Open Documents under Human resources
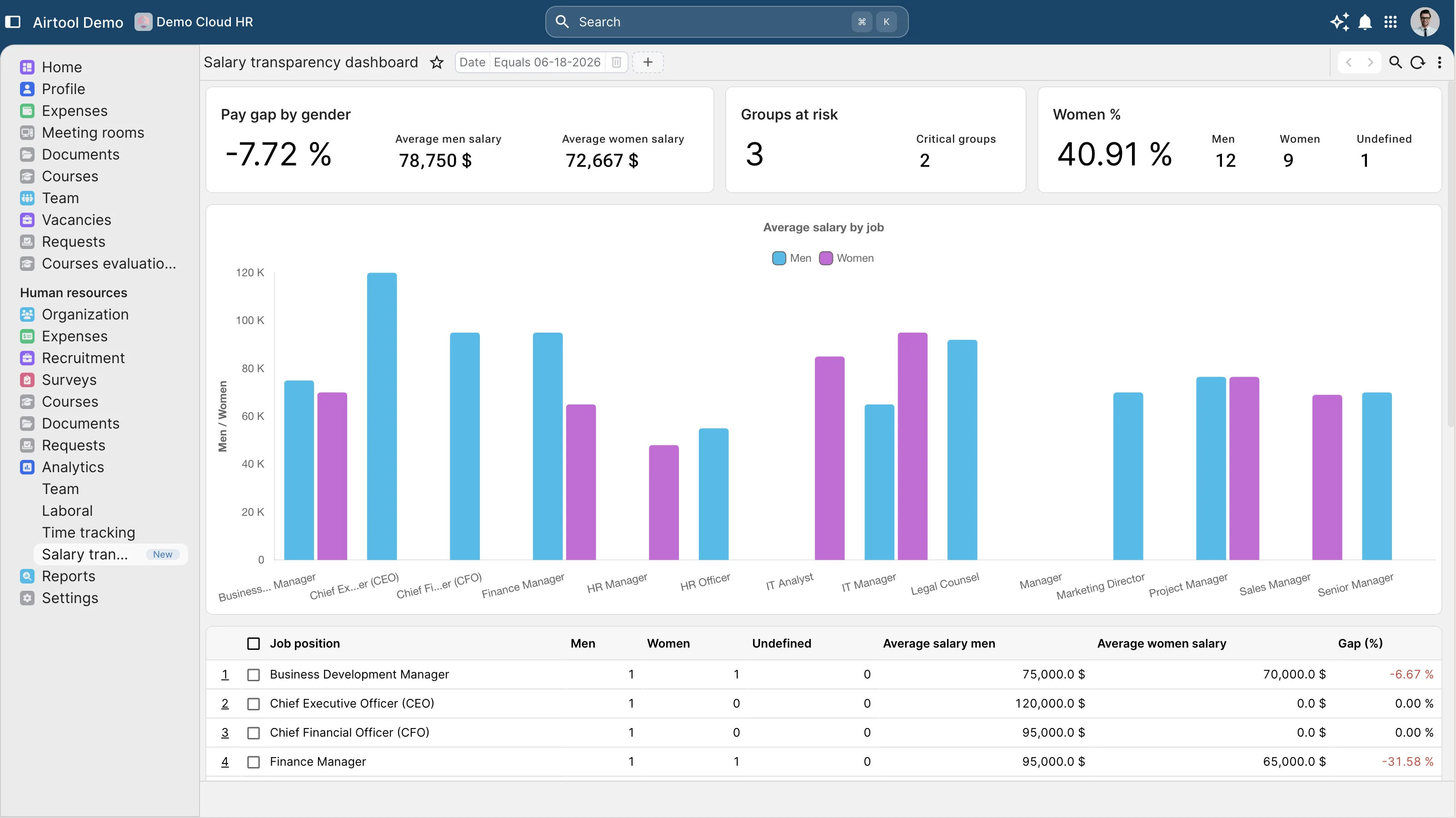This screenshot has height=818, width=1456. [80, 424]
